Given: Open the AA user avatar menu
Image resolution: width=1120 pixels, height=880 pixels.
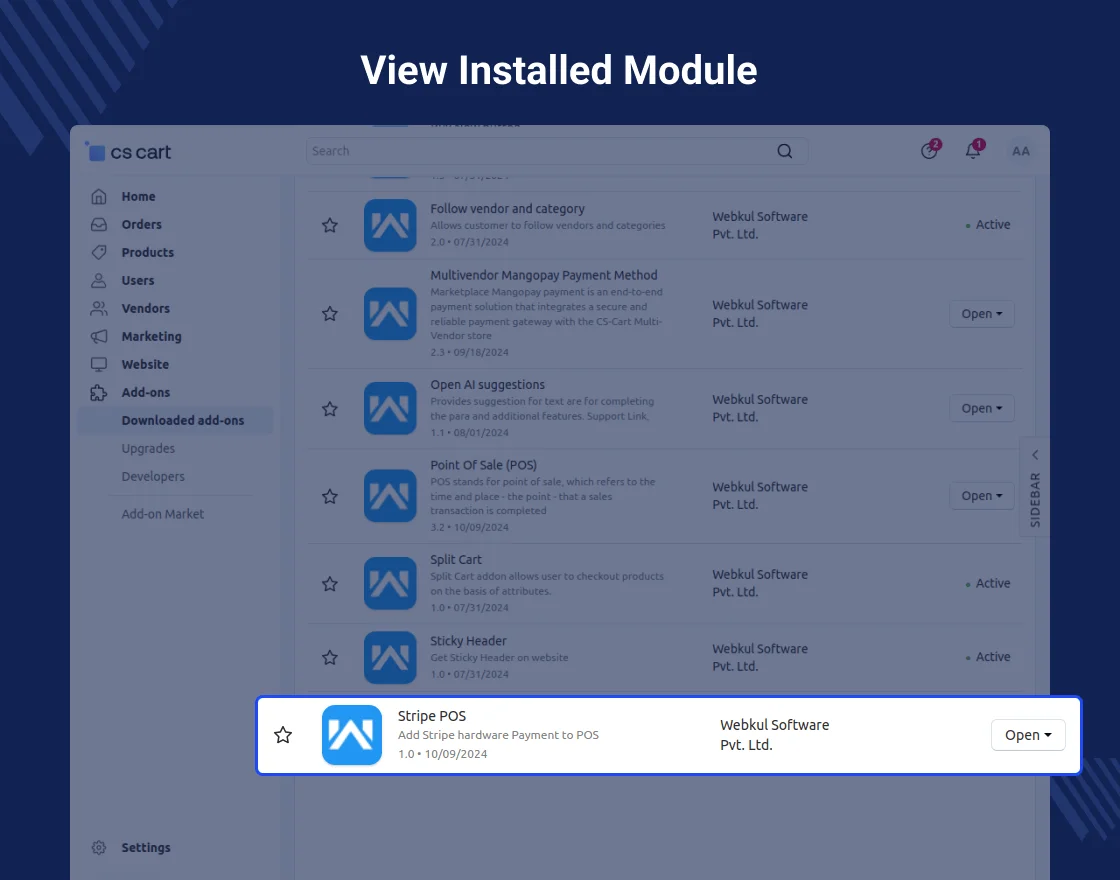Looking at the screenshot, I should 1021,151.
